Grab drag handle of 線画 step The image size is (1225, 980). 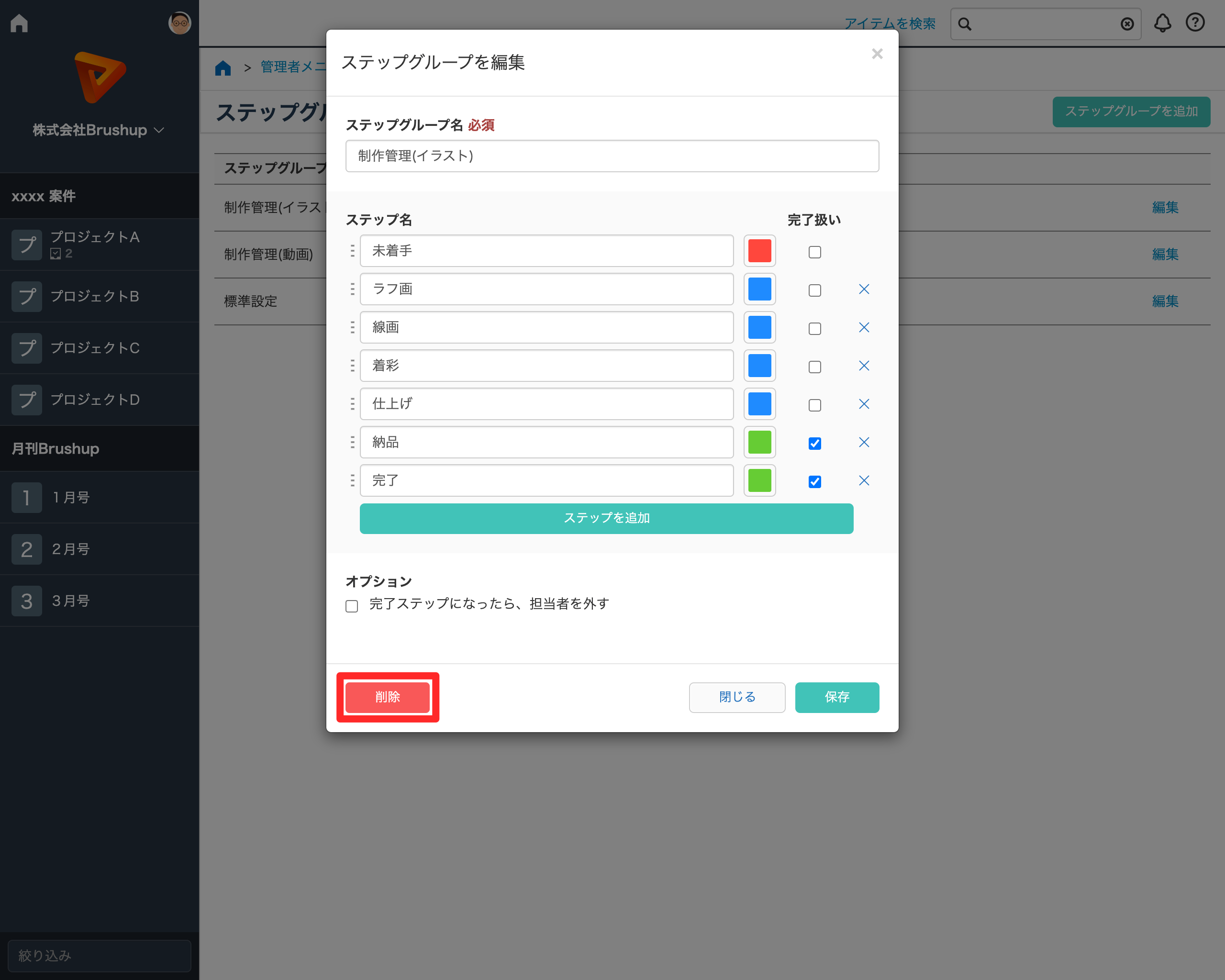click(x=352, y=327)
